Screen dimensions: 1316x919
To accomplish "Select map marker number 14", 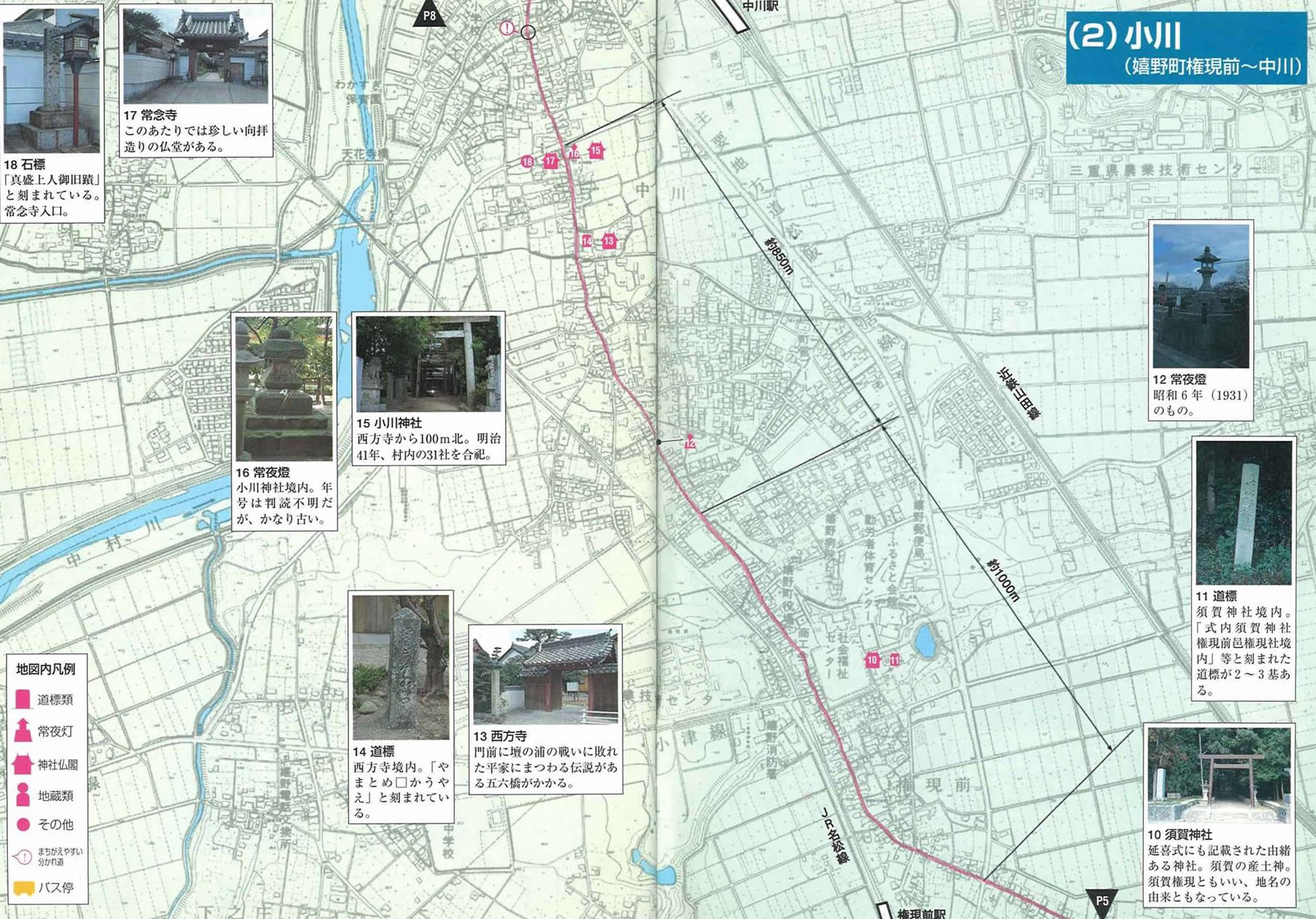I will [587, 241].
